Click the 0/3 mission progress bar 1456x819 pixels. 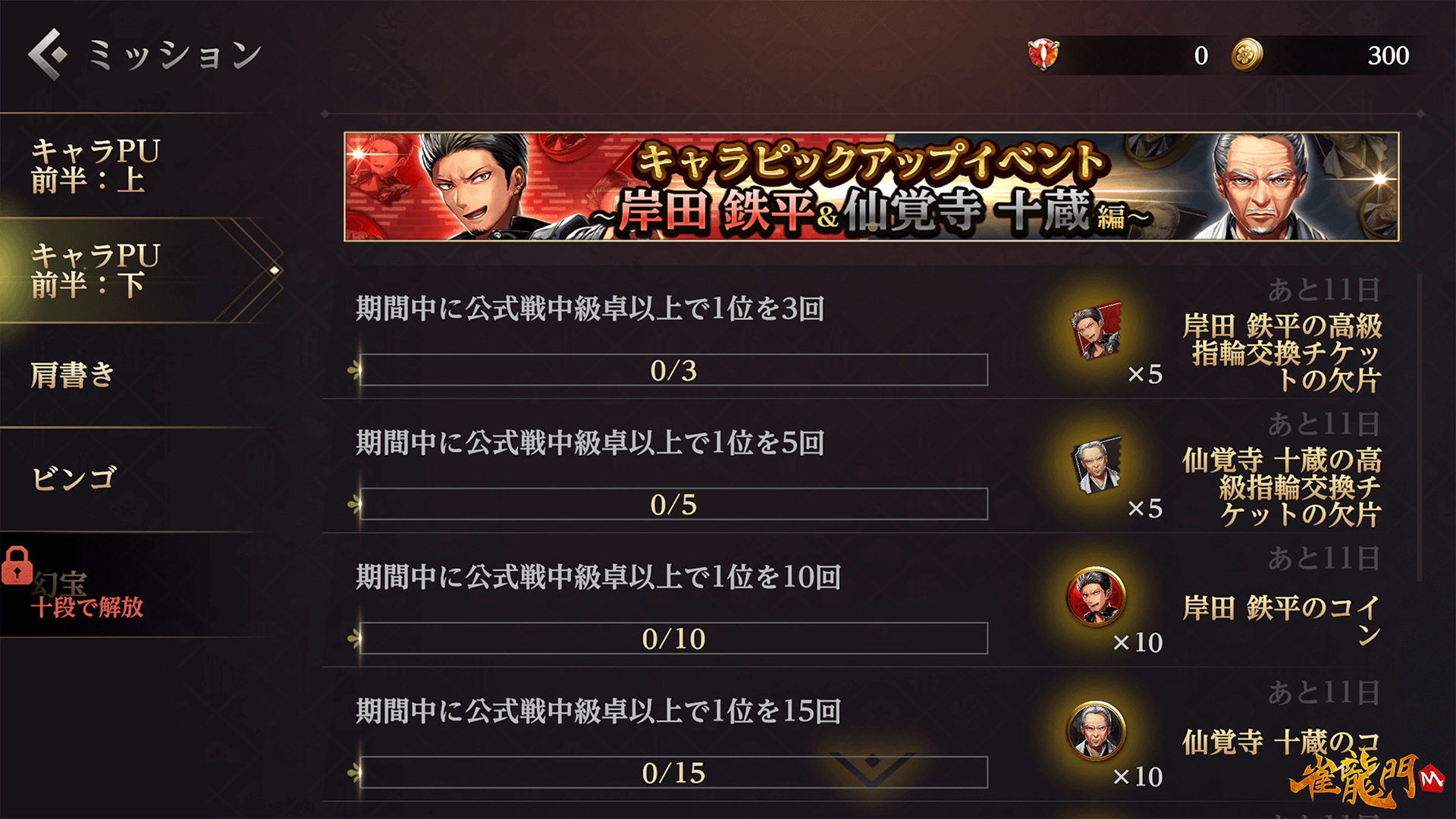click(673, 370)
